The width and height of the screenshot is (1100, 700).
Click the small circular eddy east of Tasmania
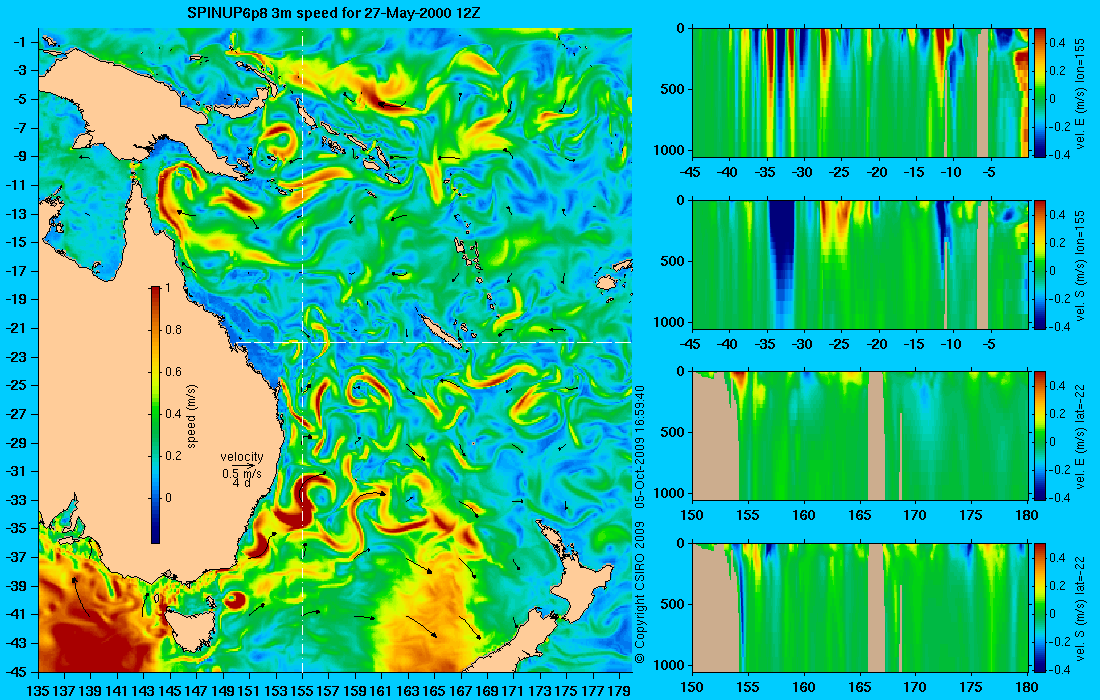[235, 600]
